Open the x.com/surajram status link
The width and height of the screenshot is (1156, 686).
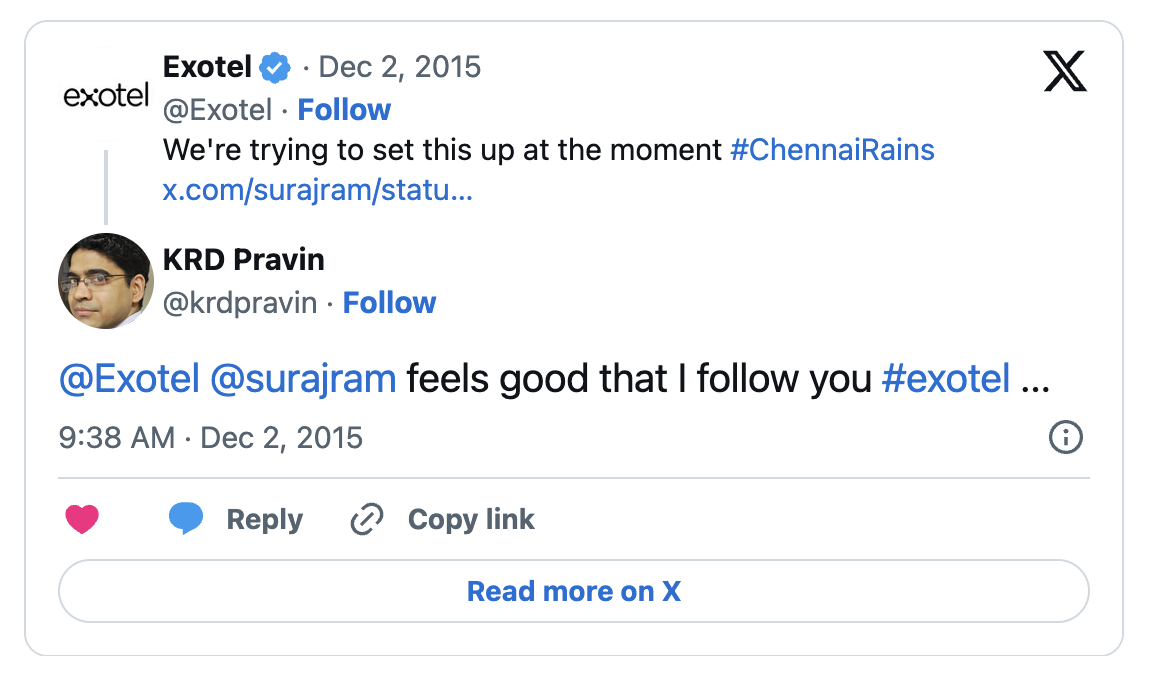(x=317, y=190)
